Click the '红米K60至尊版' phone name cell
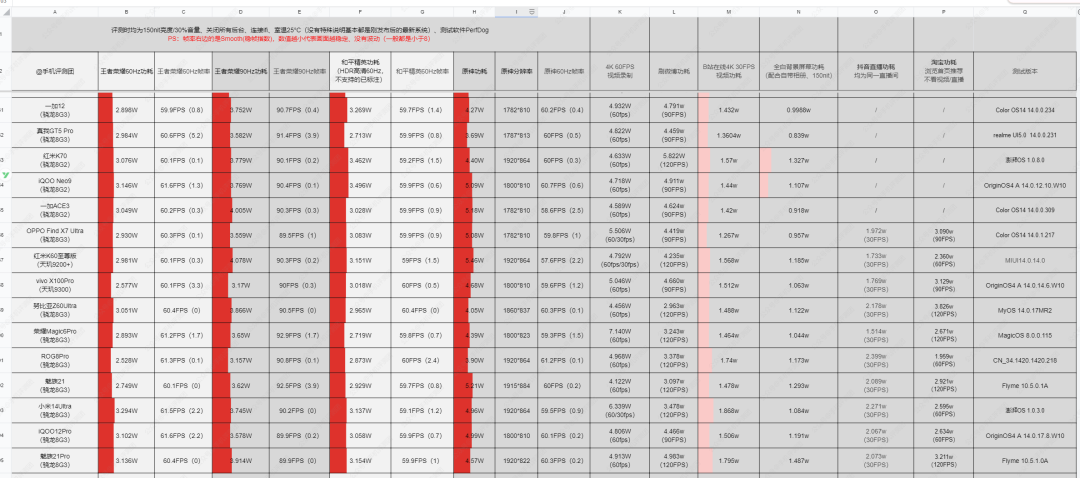 pos(55,260)
